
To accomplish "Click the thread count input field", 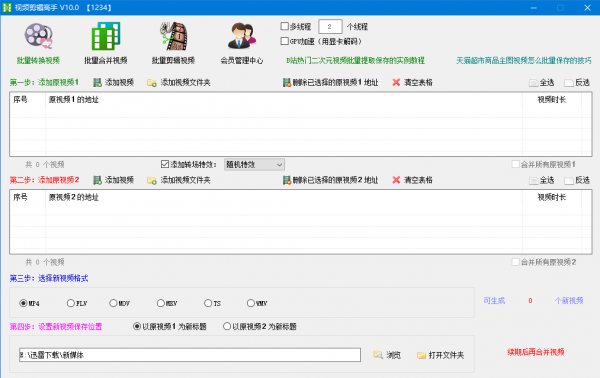I will (x=330, y=26).
